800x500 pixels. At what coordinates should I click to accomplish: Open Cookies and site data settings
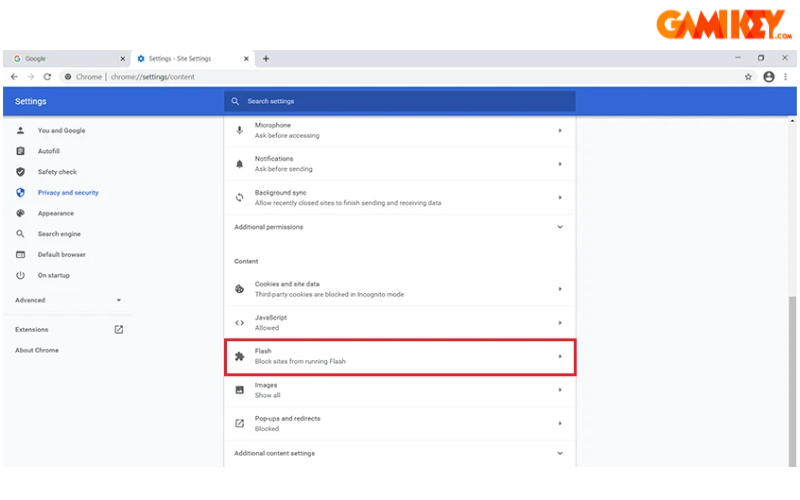point(400,289)
